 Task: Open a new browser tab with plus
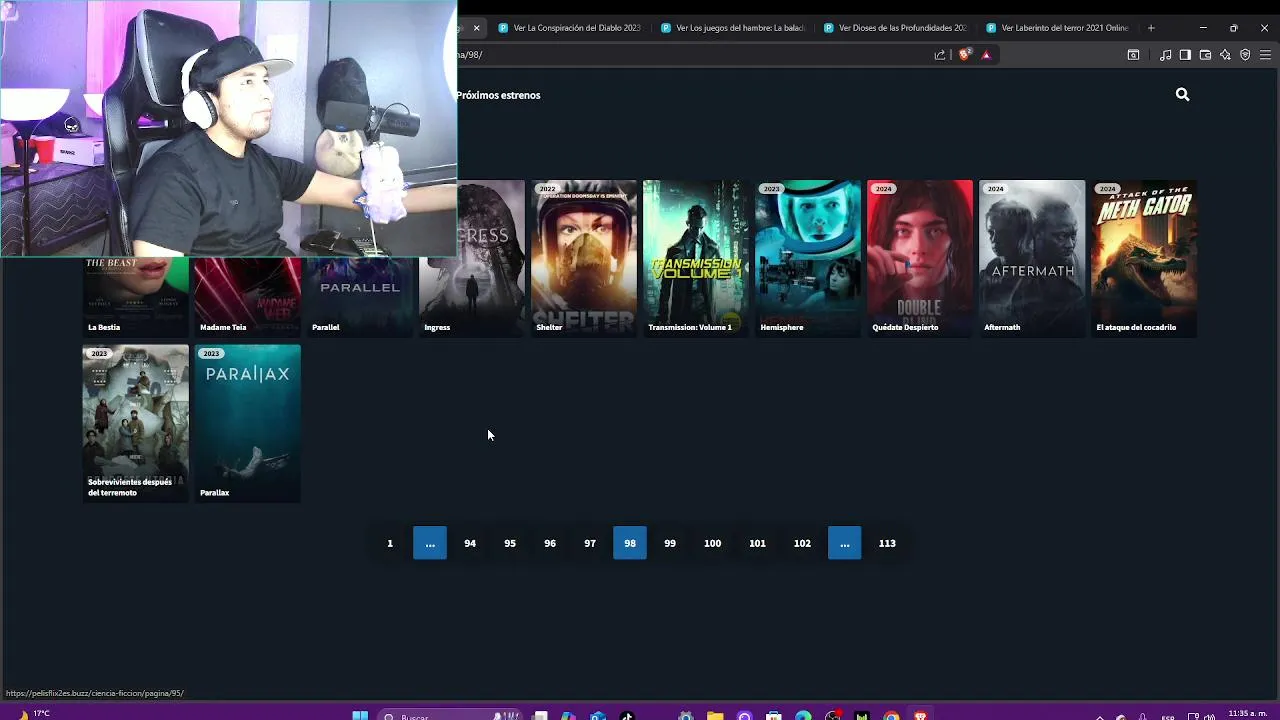(x=1151, y=28)
